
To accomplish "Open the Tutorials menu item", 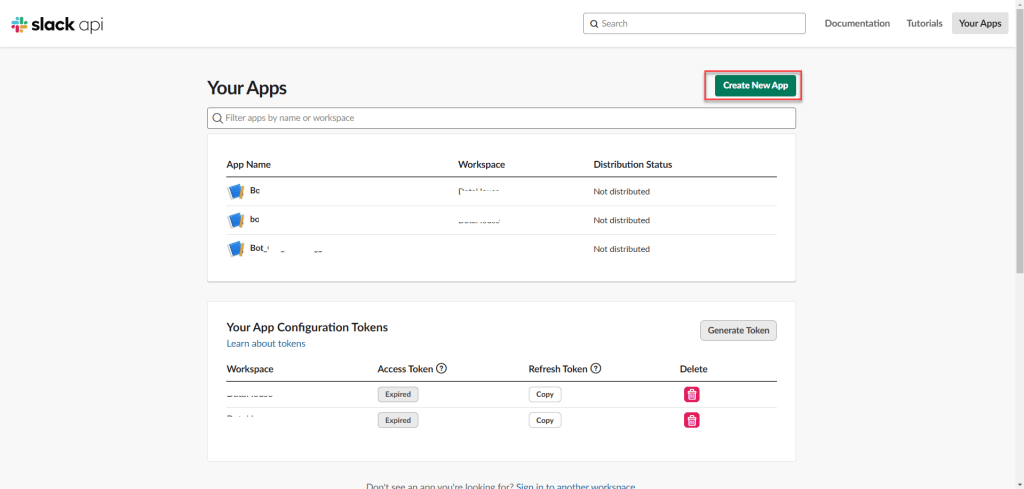I will (924, 23).
